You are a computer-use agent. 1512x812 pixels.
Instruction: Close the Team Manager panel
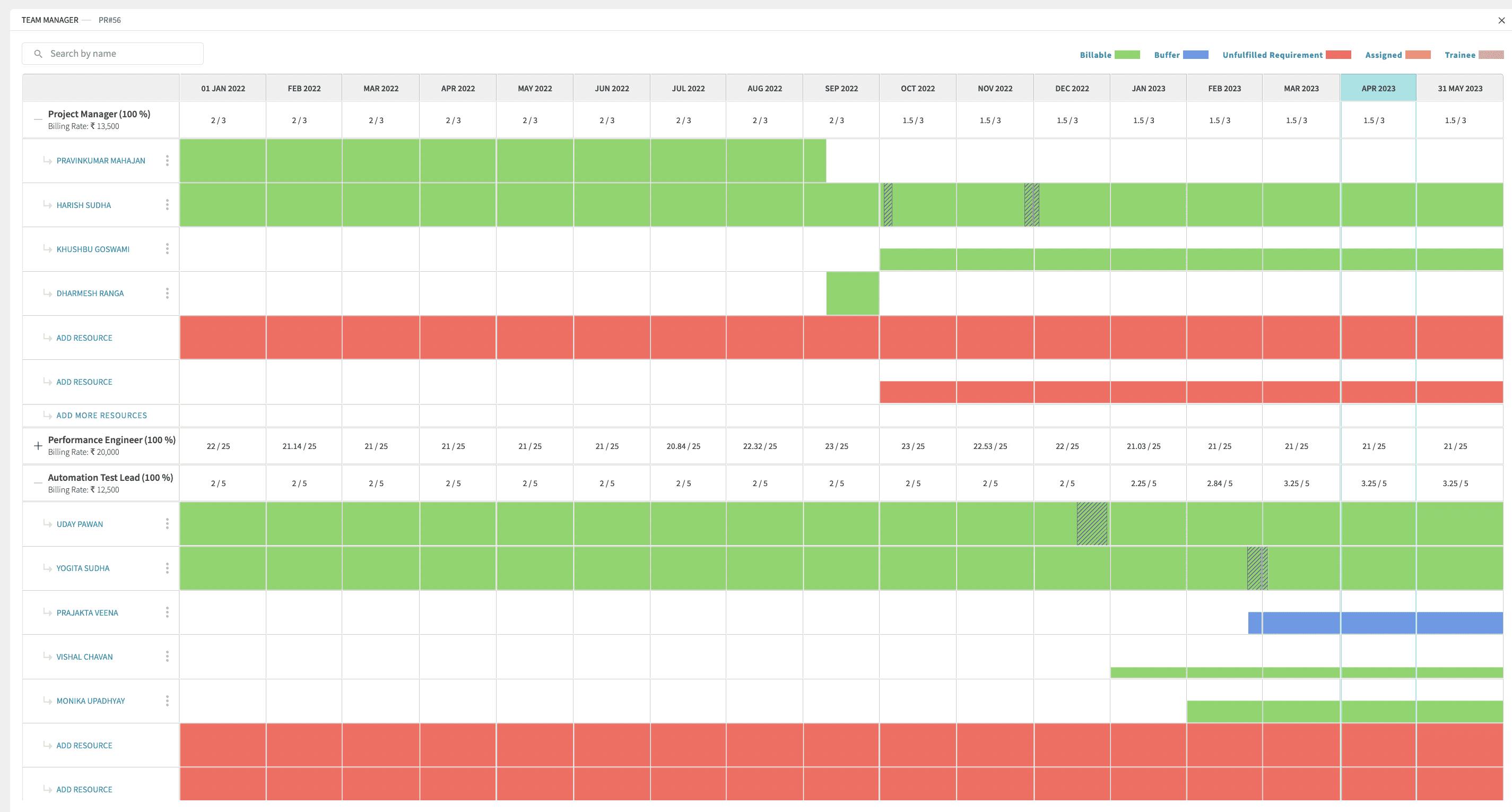tap(1501, 20)
